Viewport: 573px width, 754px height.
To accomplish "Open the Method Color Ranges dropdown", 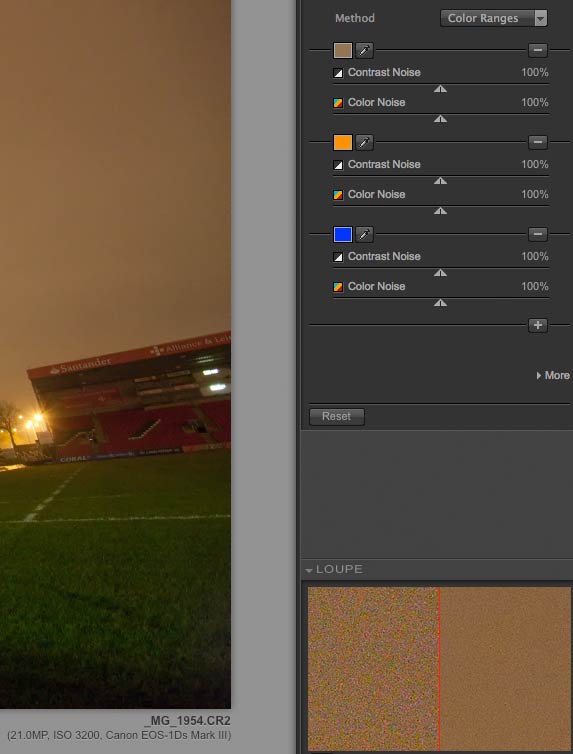I will (x=494, y=18).
